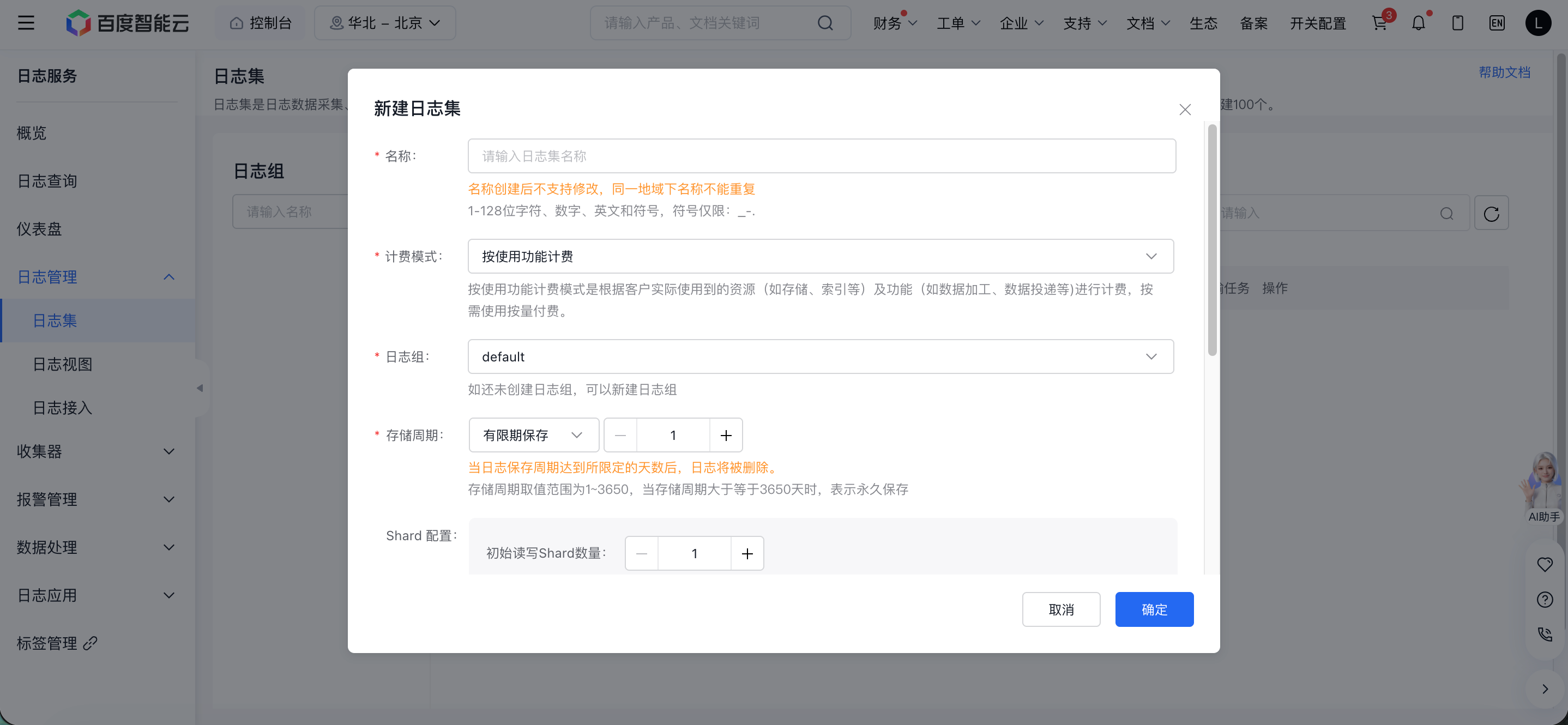Open the notification bell
Viewport: 1568px width, 725px height.
point(1418,23)
